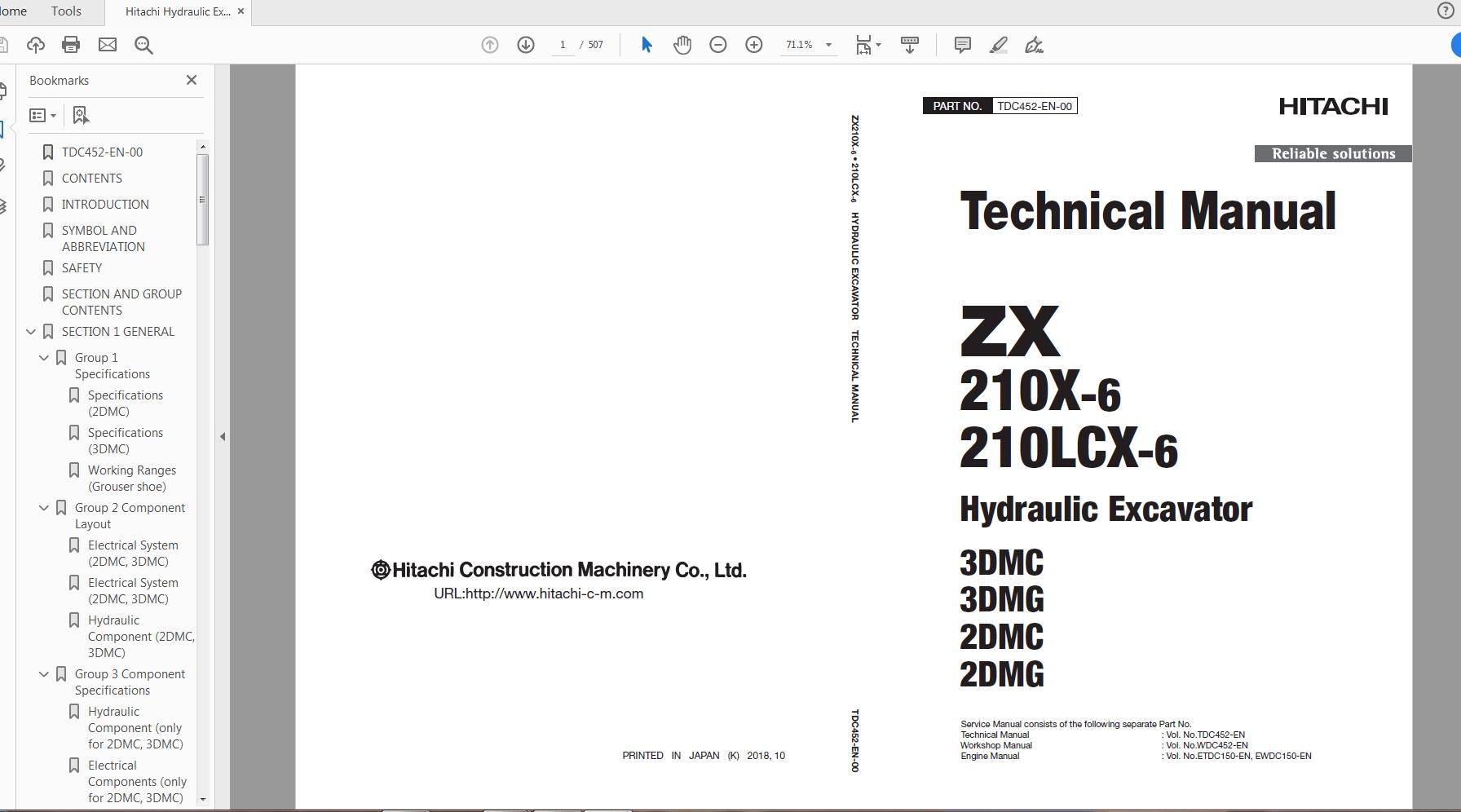This screenshot has height=812, width=1461.
Task: Click the page number input field
Action: (x=563, y=45)
